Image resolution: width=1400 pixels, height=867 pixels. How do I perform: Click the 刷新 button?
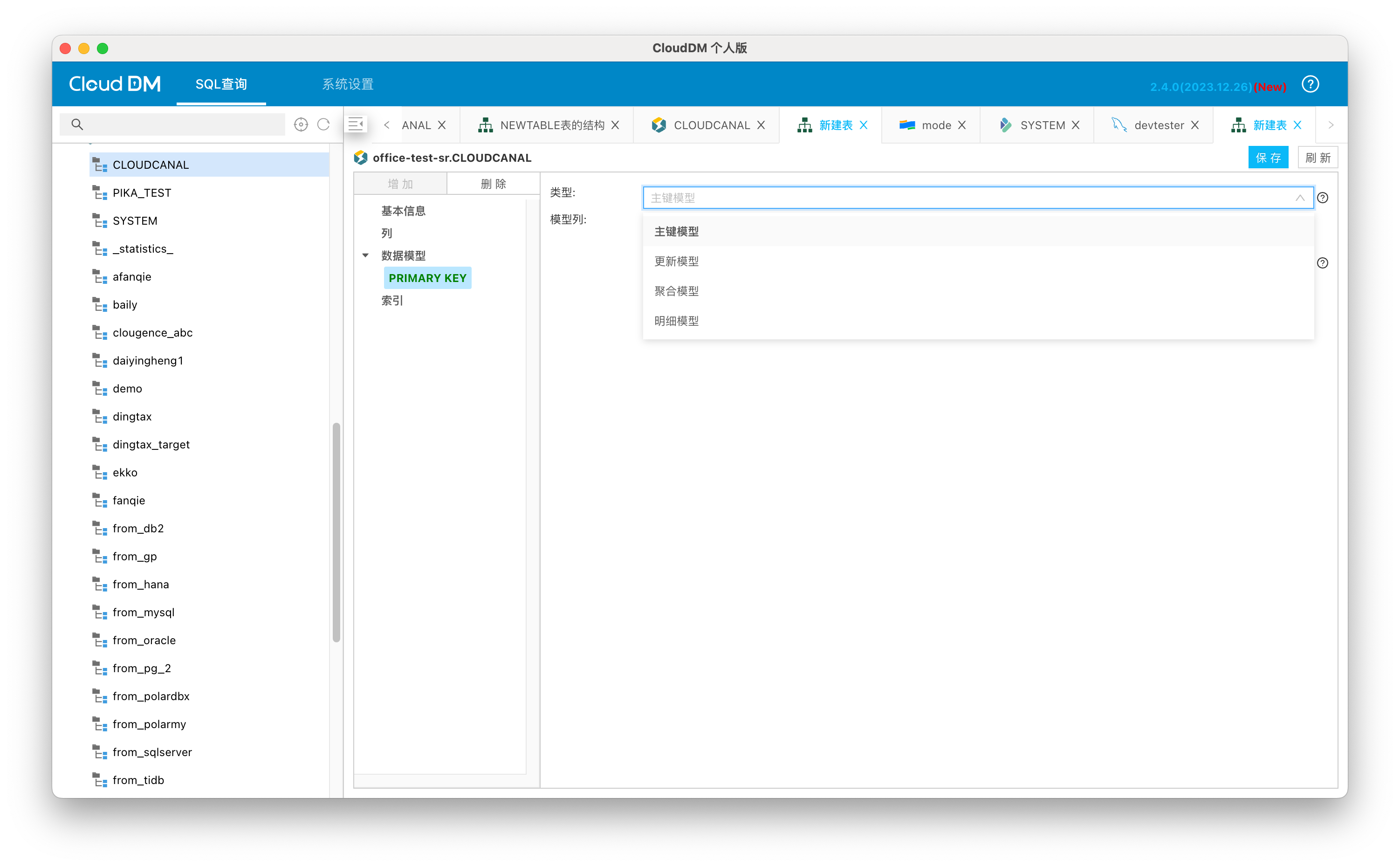tap(1318, 158)
